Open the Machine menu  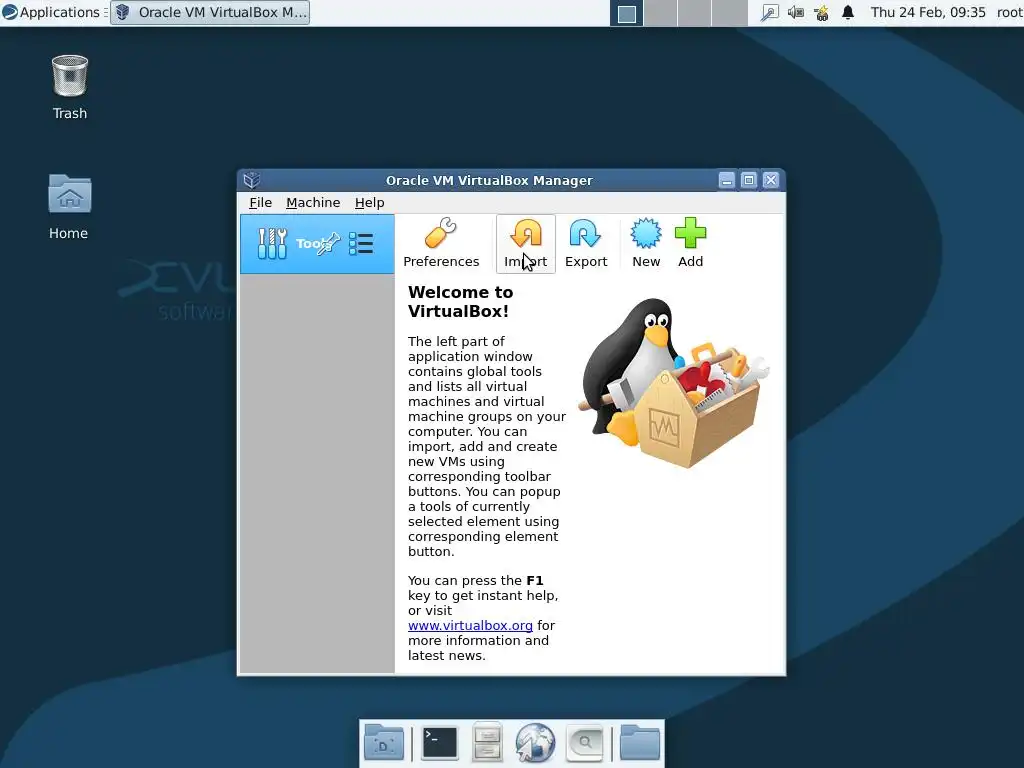pos(313,202)
